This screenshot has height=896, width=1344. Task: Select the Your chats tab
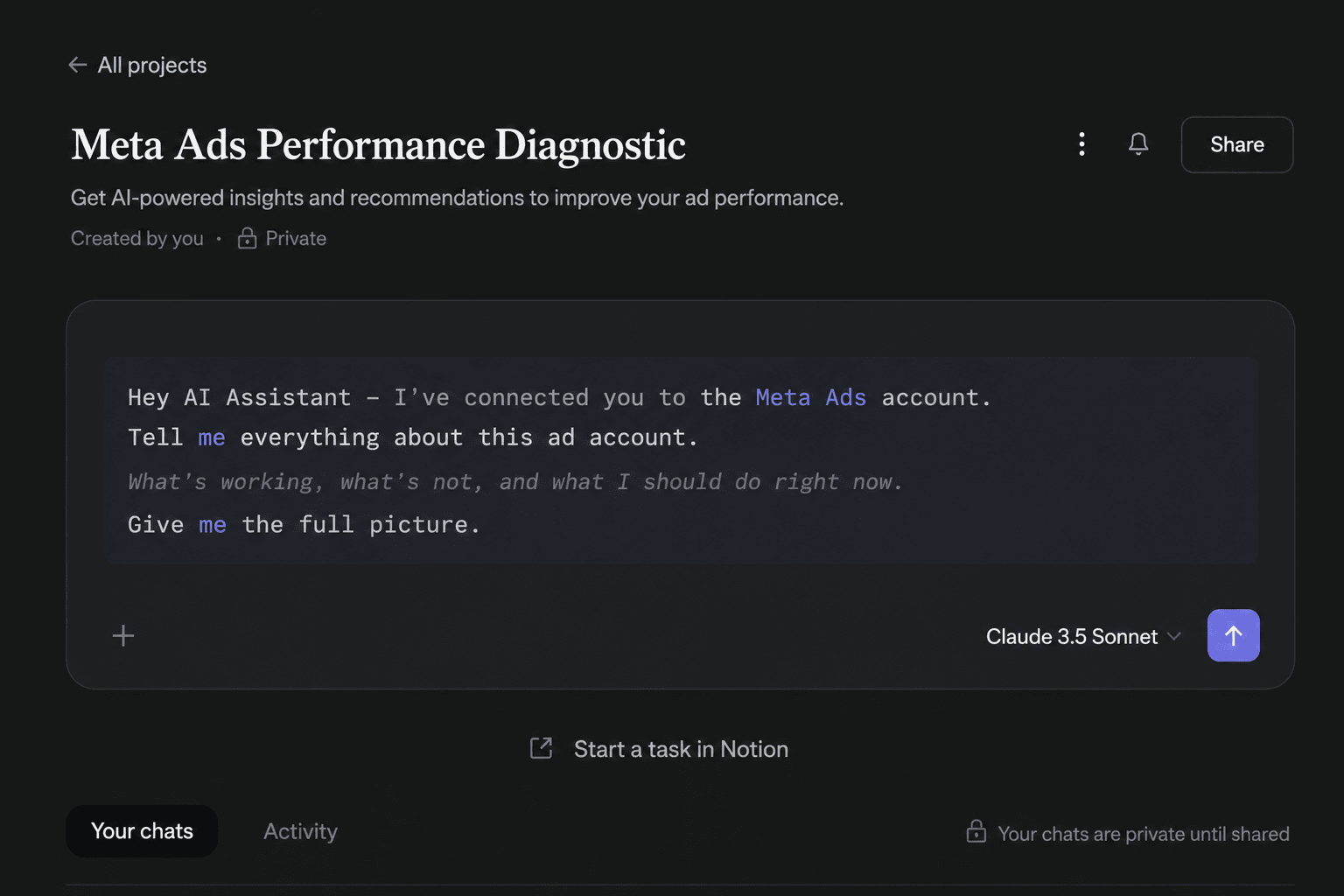tap(142, 831)
